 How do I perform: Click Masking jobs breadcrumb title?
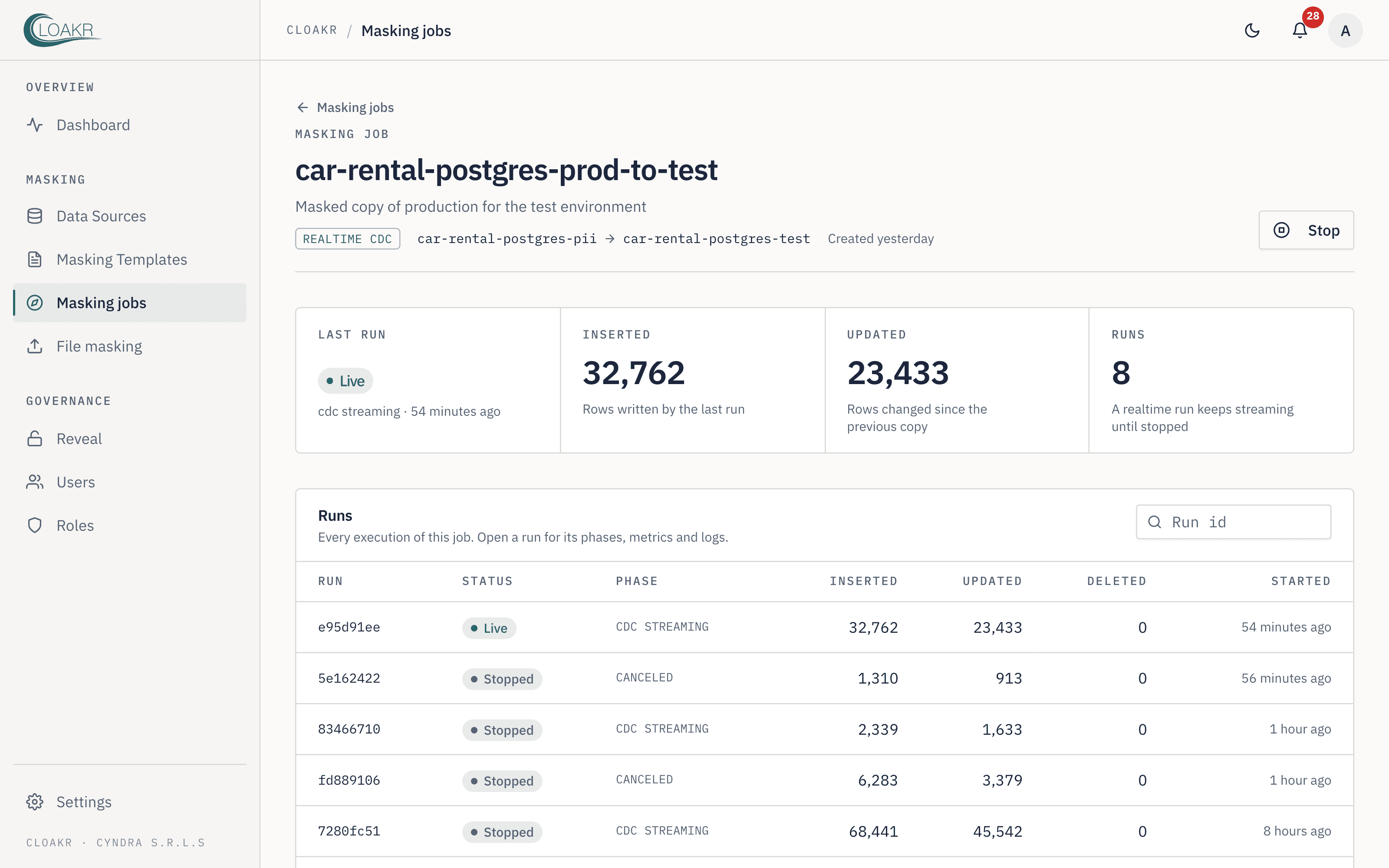[x=406, y=31]
